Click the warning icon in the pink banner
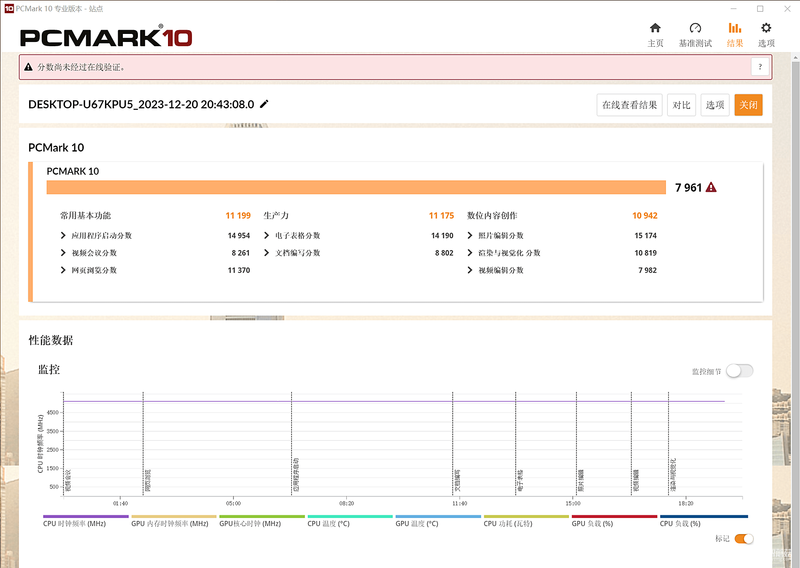 [29, 67]
